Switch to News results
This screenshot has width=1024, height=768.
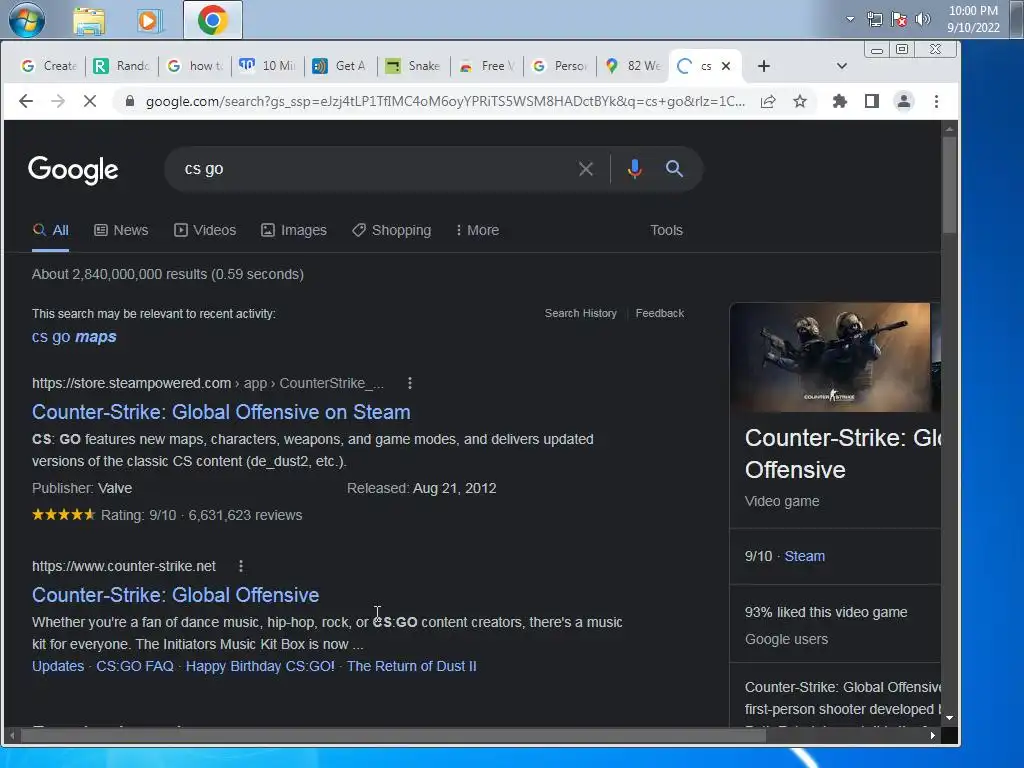pyautogui.click(x=121, y=231)
